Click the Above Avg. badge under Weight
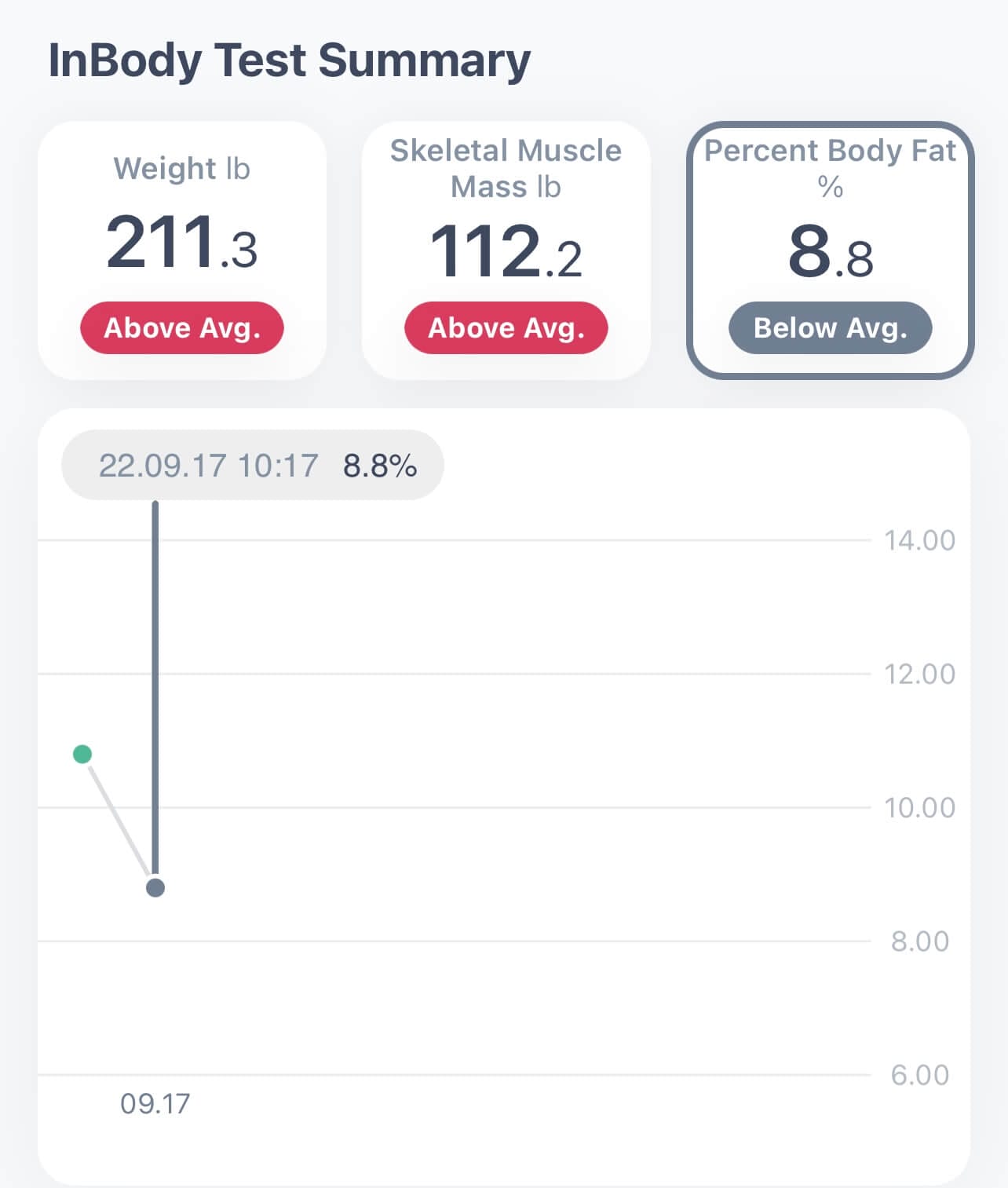 [x=182, y=328]
